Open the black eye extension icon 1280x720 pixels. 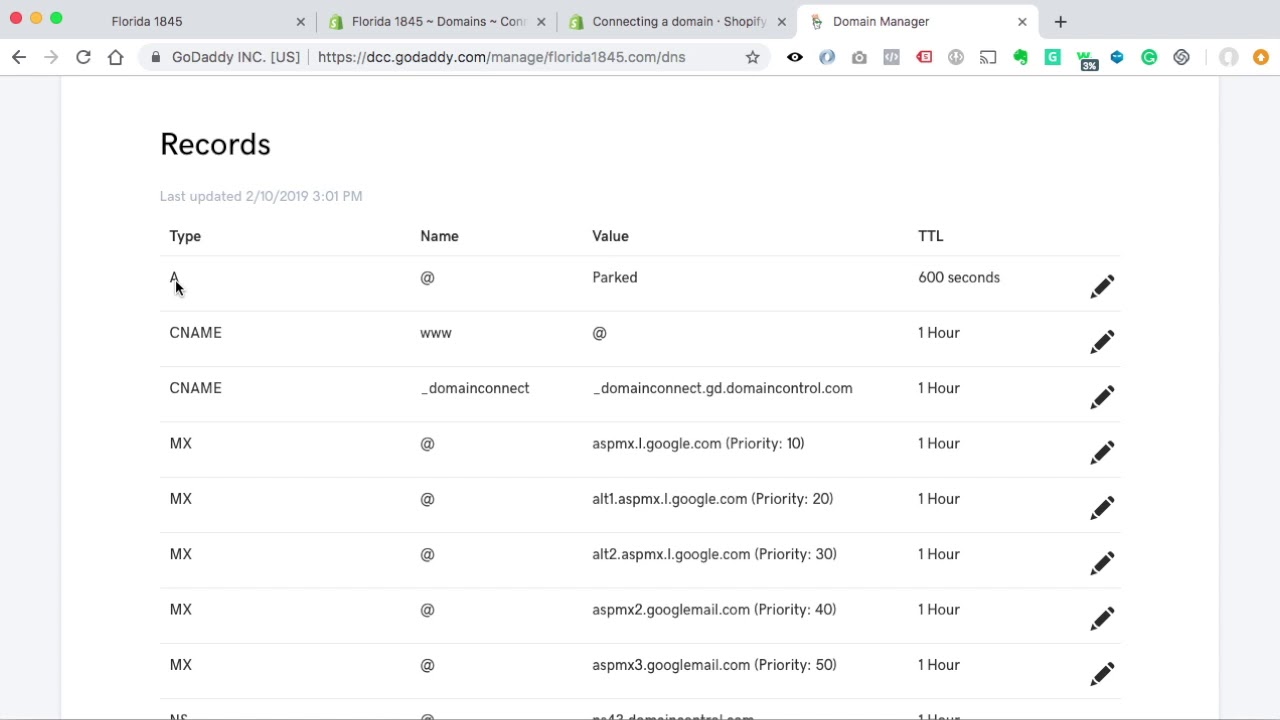pyautogui.click(x=795, y=57)
